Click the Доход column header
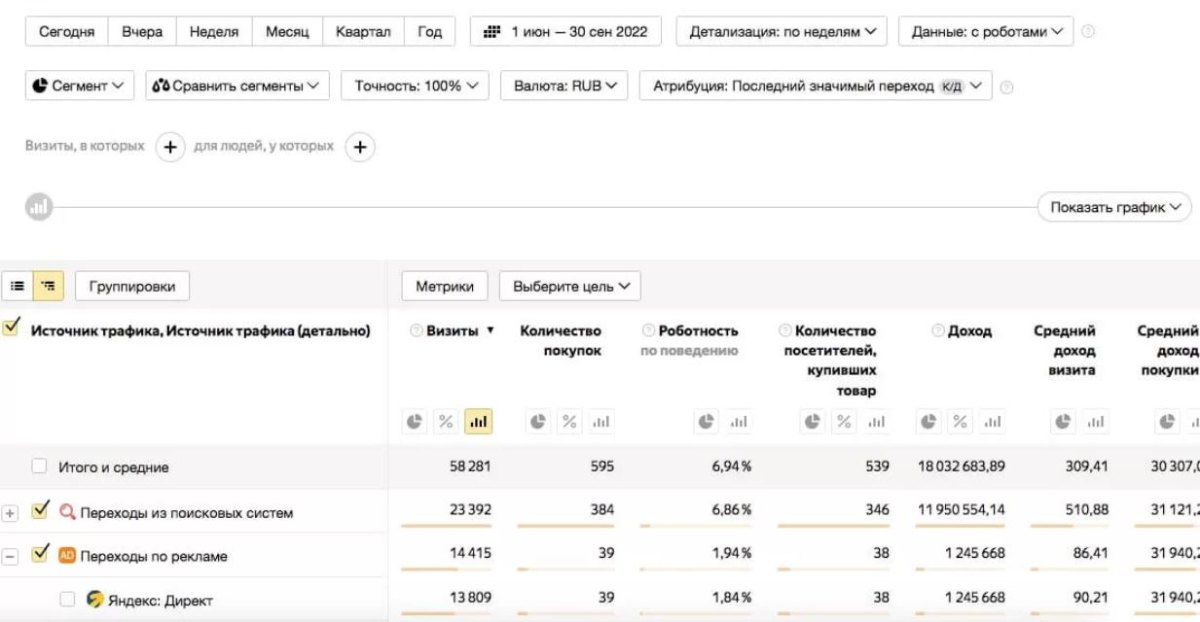 (x=971, y=331)
